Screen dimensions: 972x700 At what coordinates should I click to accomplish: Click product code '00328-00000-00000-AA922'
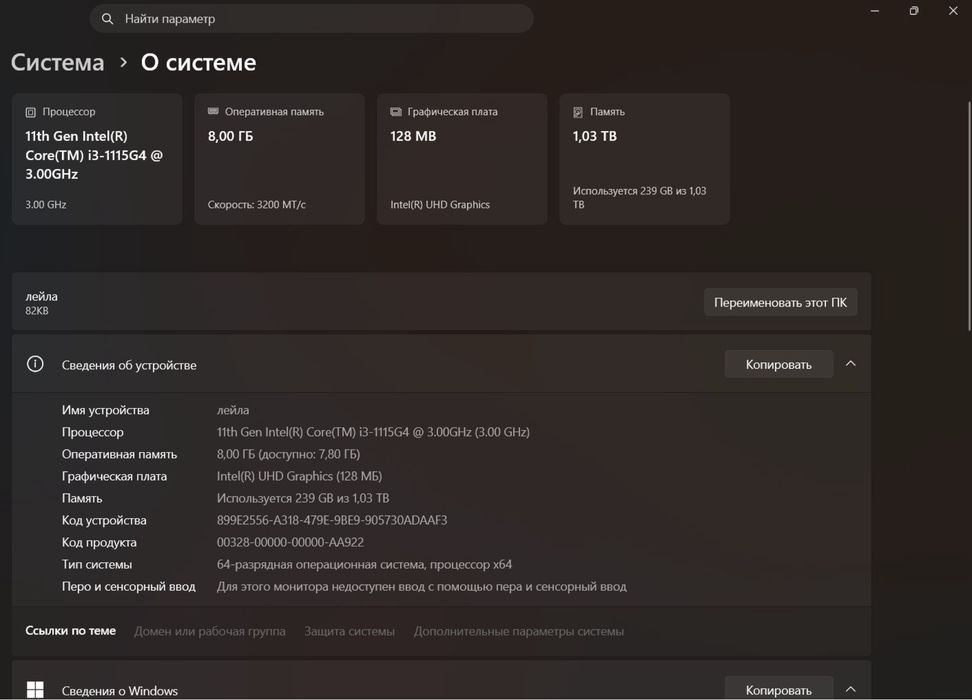click(290, 543)
